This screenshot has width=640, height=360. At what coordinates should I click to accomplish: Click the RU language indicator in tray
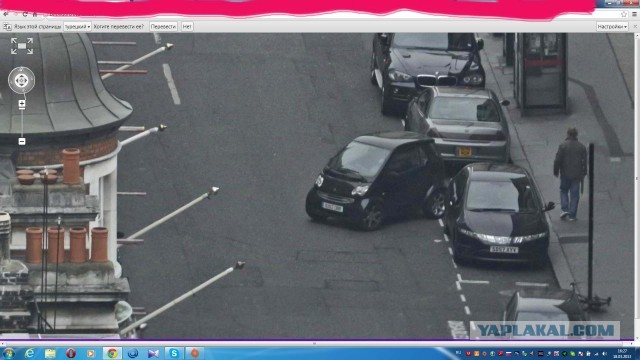[x=458, y=353]
